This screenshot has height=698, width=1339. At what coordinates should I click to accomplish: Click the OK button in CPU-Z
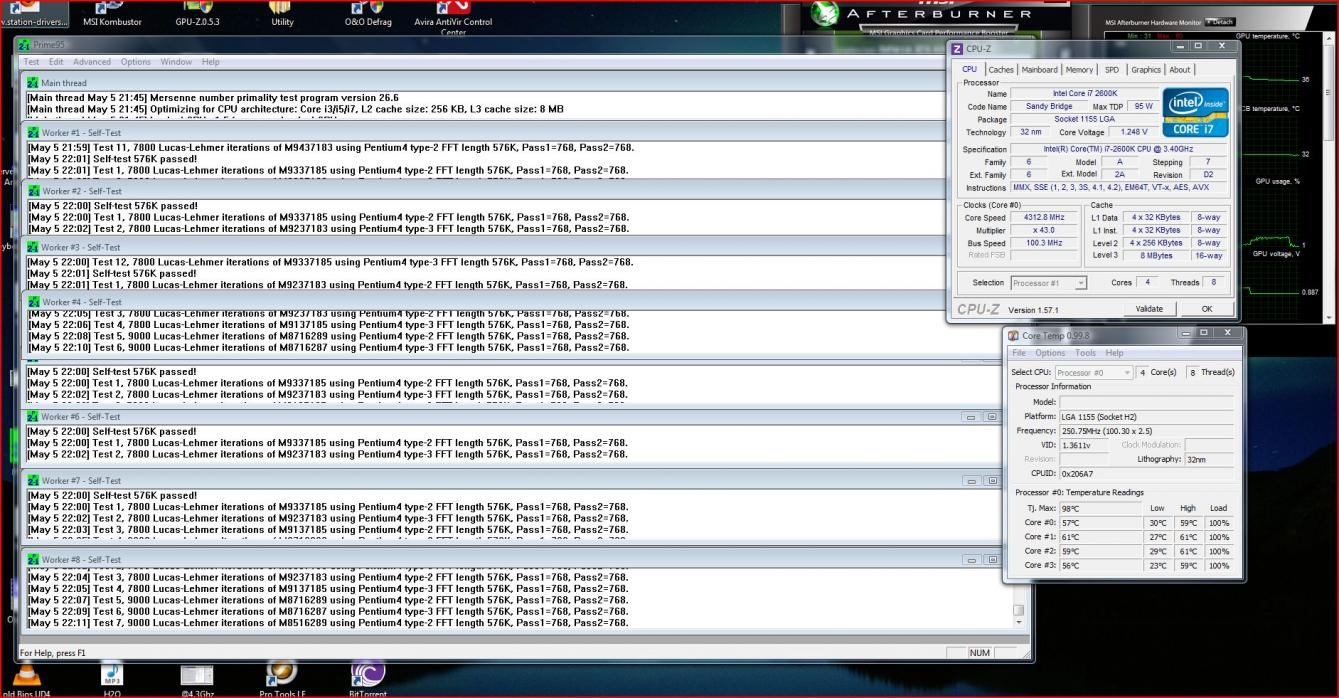[x=1207, y=309]
